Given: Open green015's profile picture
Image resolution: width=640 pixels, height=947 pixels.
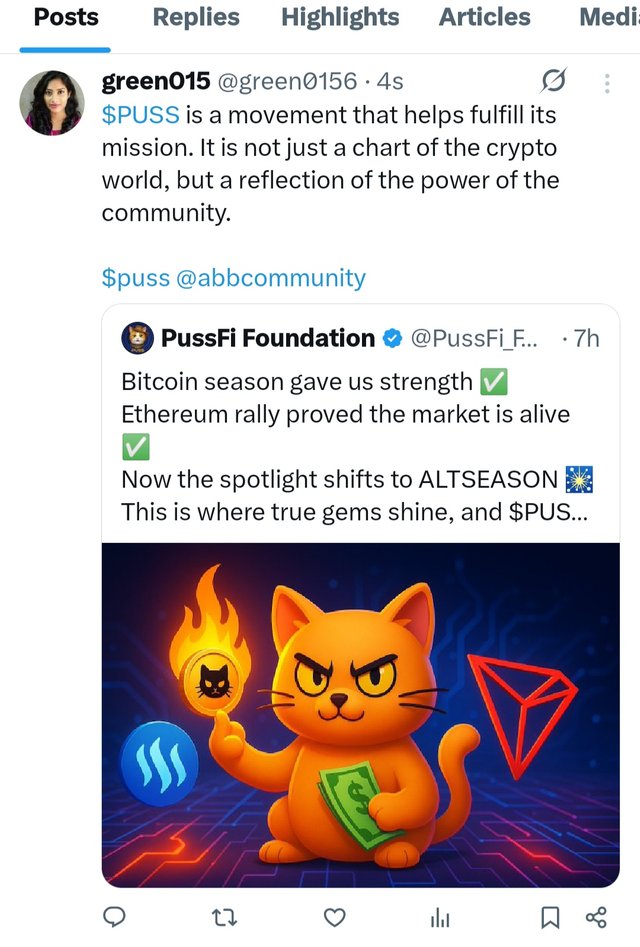Looking at the screenshot, I should [x=52, y=104].
